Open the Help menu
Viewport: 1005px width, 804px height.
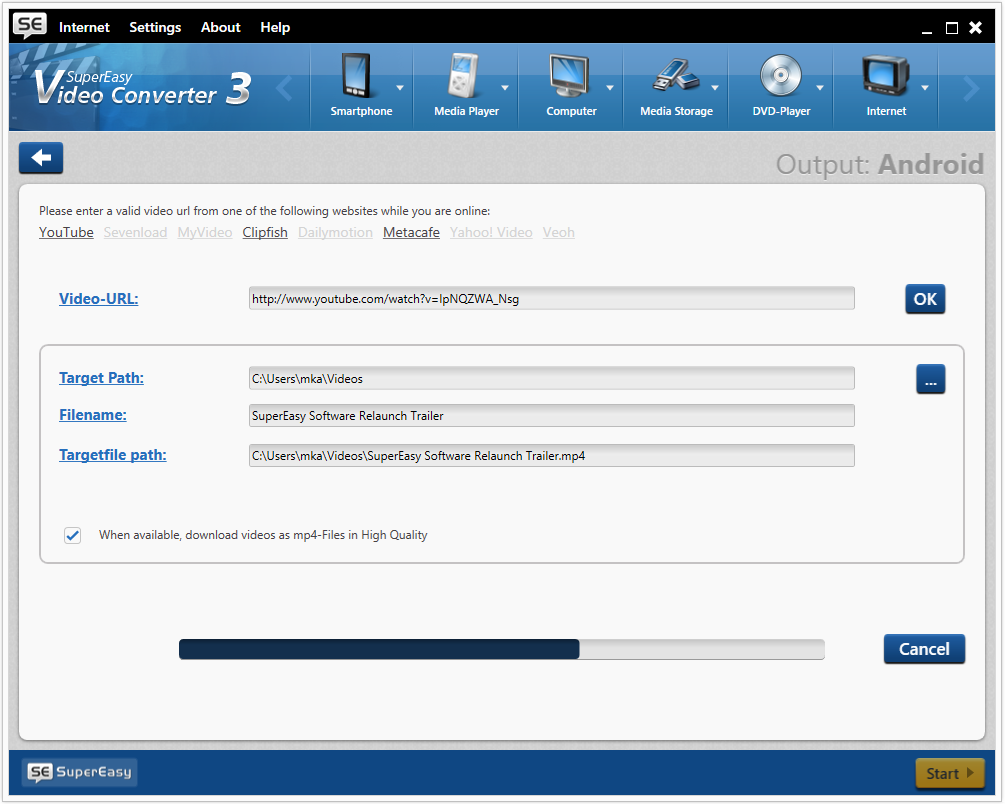click(275, 27)
